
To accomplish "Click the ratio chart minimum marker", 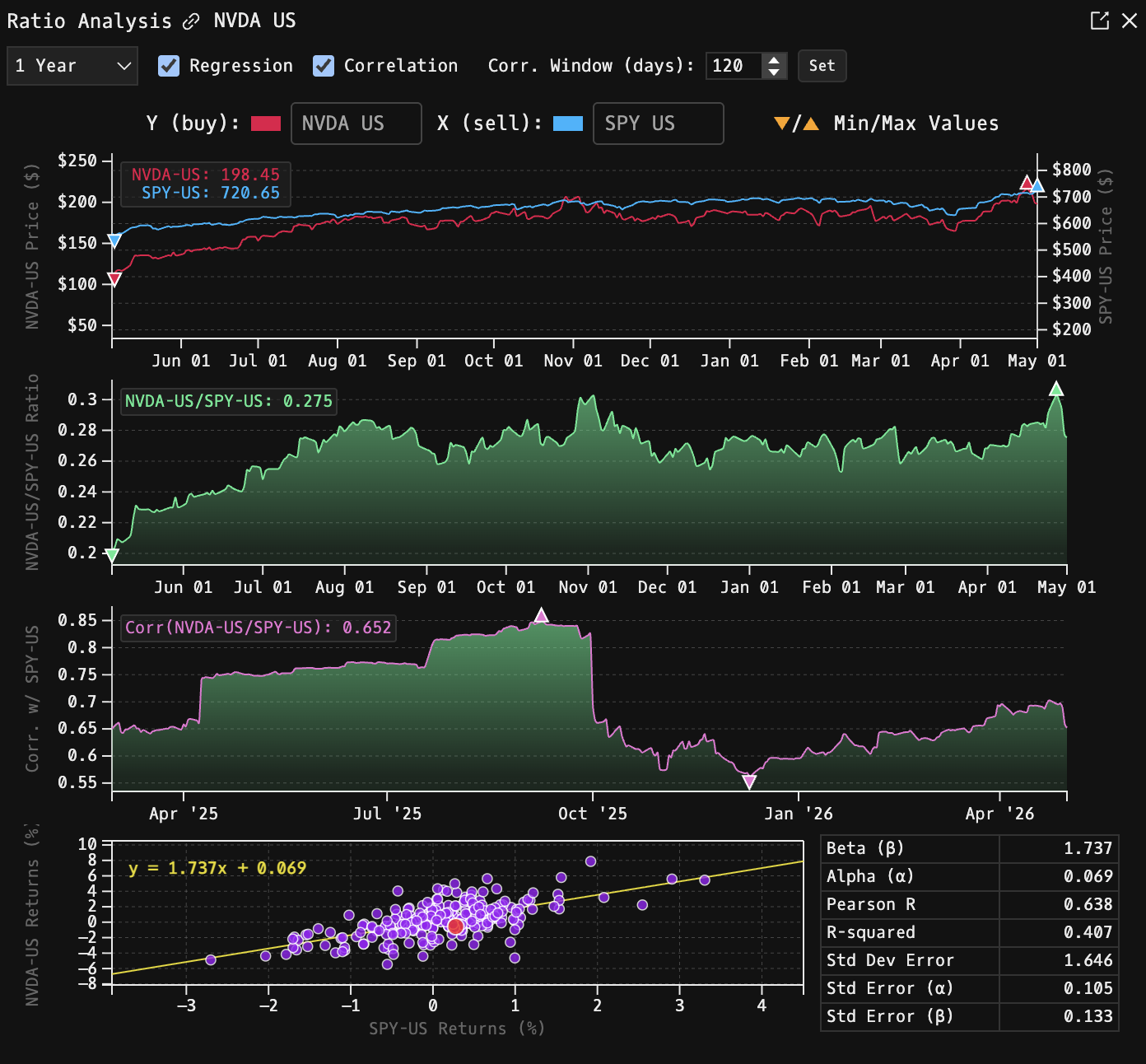I will tap(112, 555).
